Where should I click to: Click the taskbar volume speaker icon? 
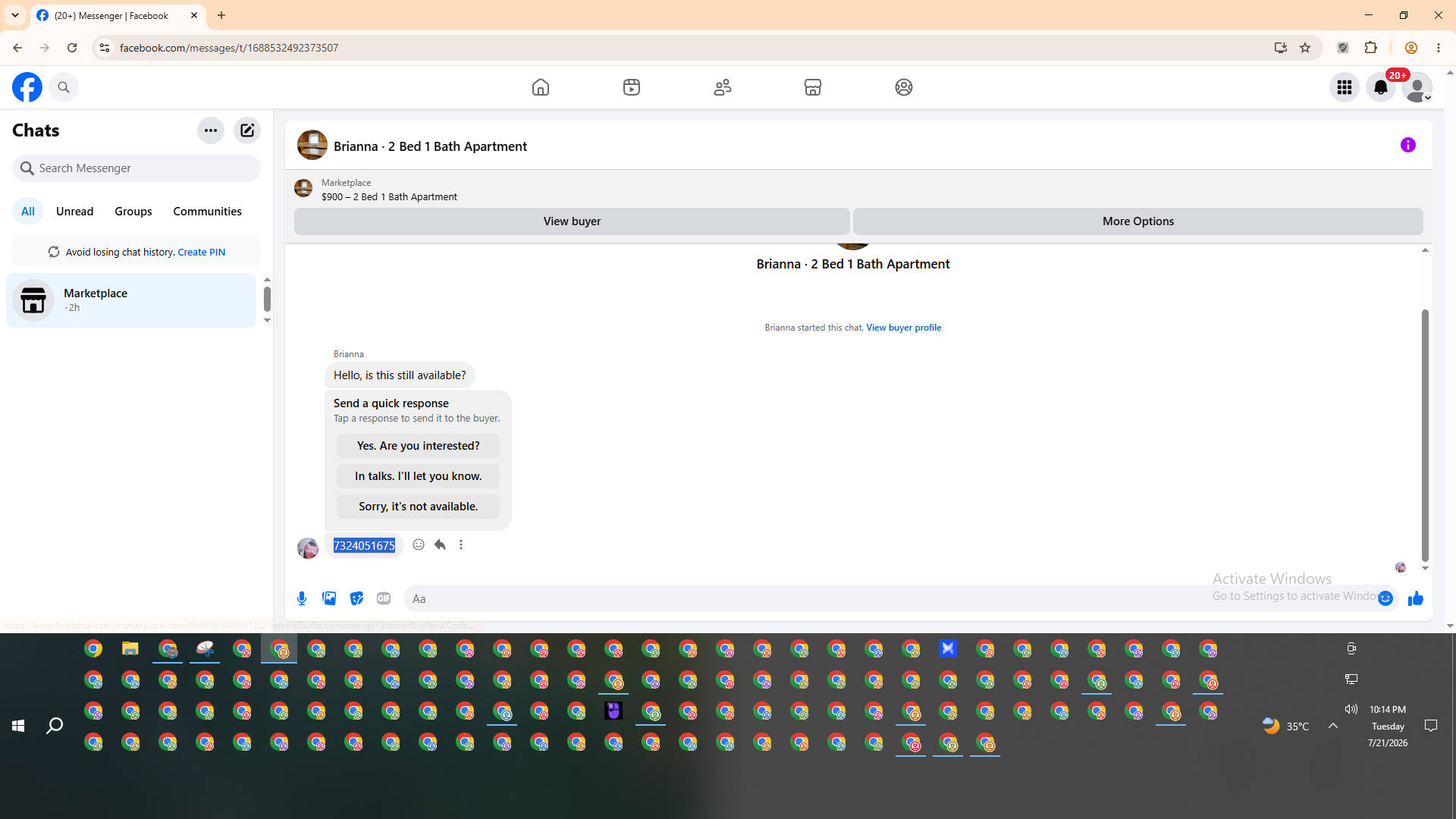1351,709
